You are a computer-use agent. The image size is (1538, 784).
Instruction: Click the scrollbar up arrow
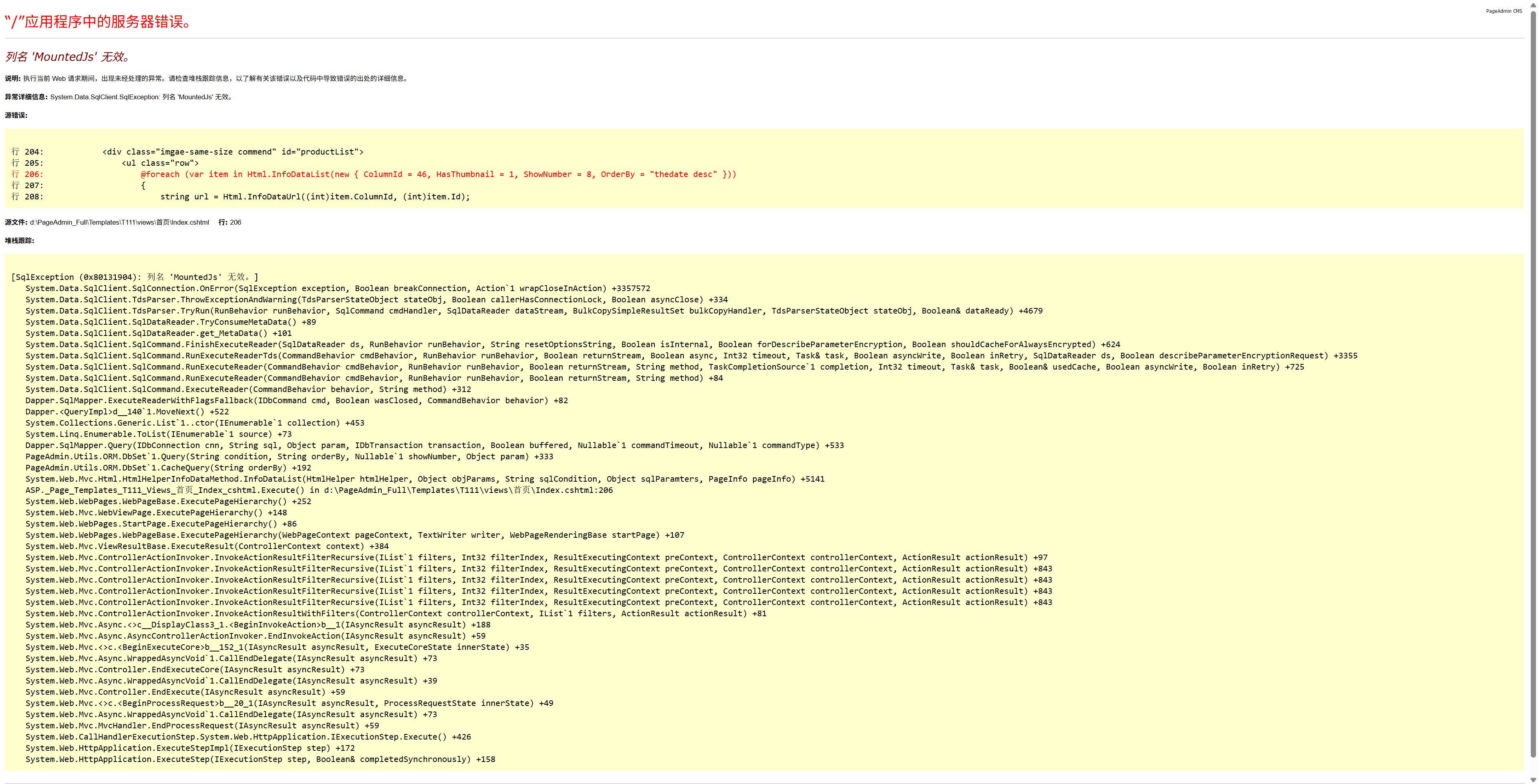[1533, 4]
